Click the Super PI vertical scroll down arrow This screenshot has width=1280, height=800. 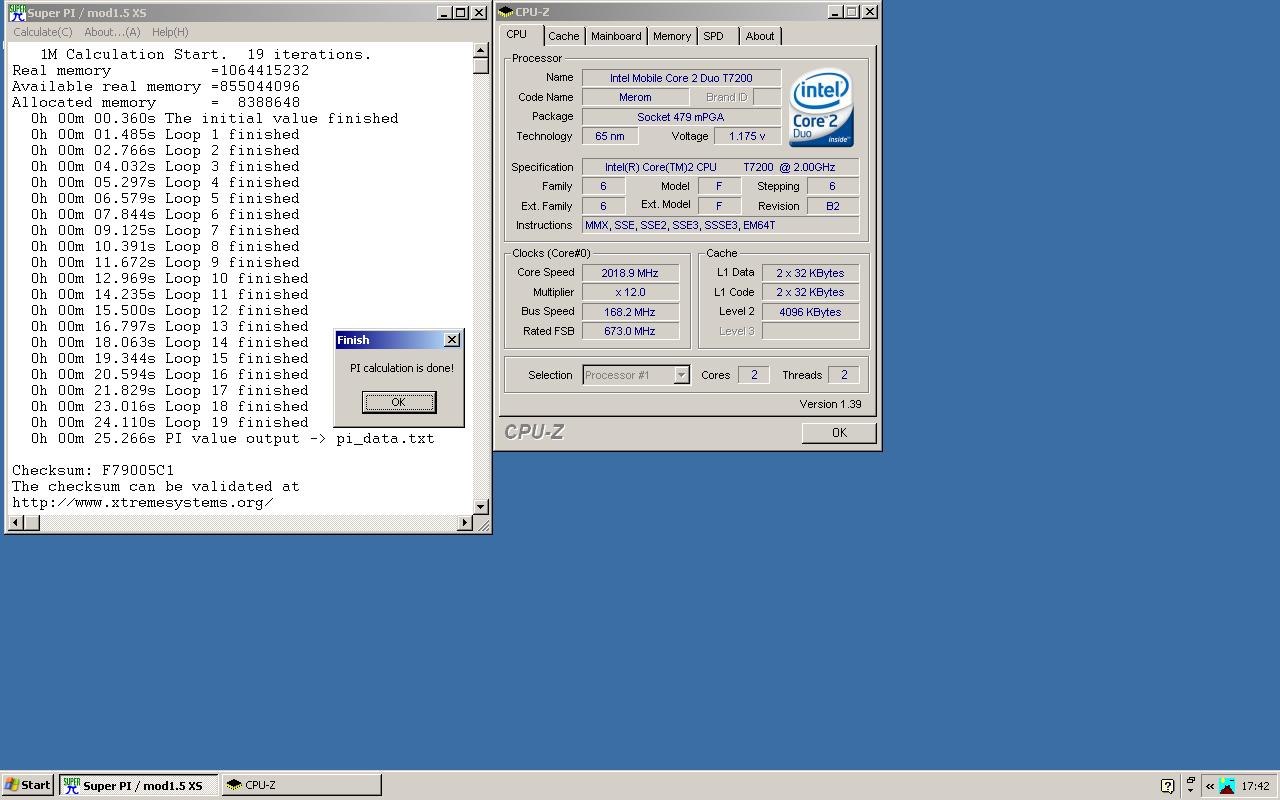[x=481, y=506]
